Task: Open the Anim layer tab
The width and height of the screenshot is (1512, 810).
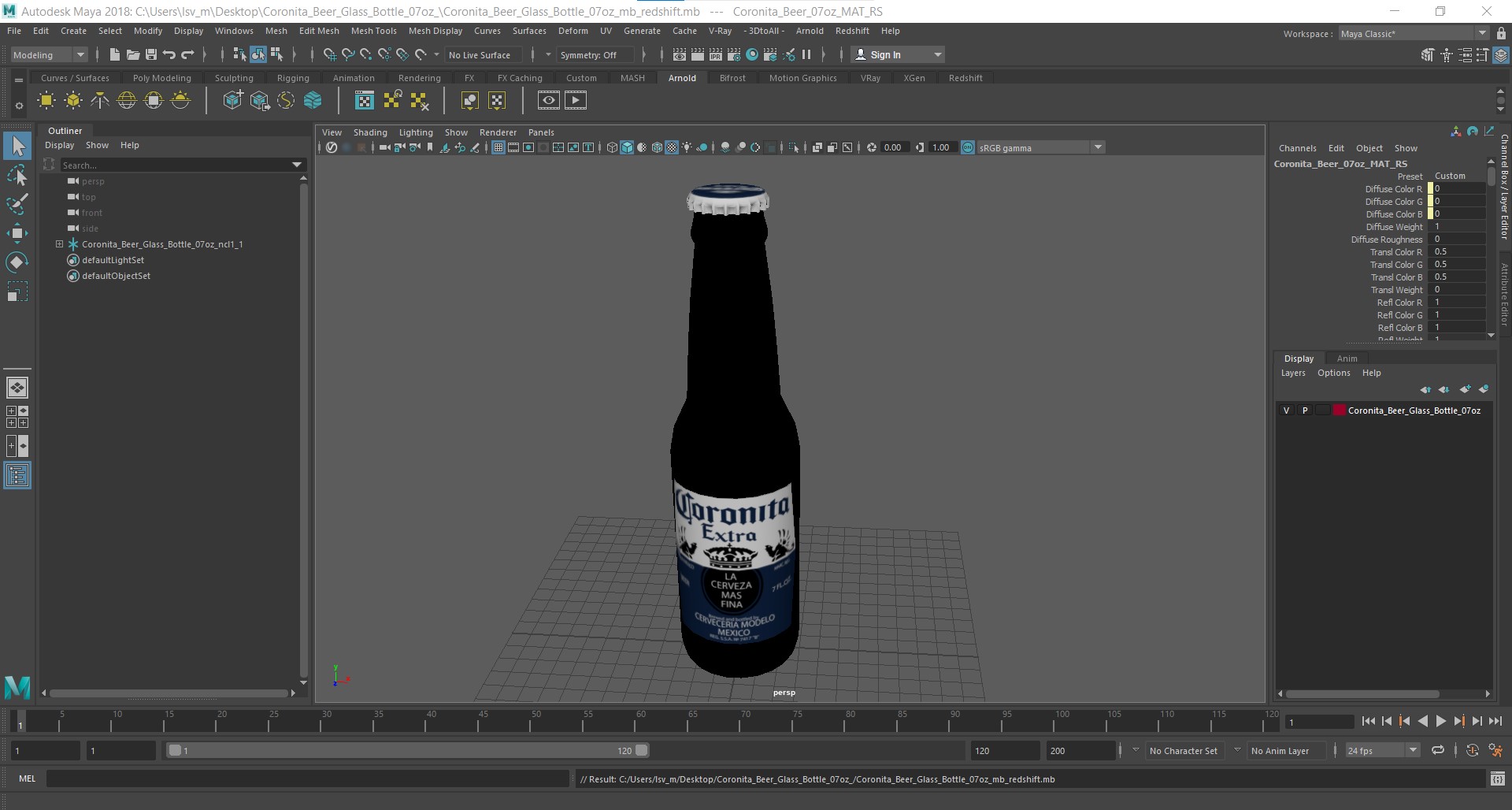Action: point(1347,359)
